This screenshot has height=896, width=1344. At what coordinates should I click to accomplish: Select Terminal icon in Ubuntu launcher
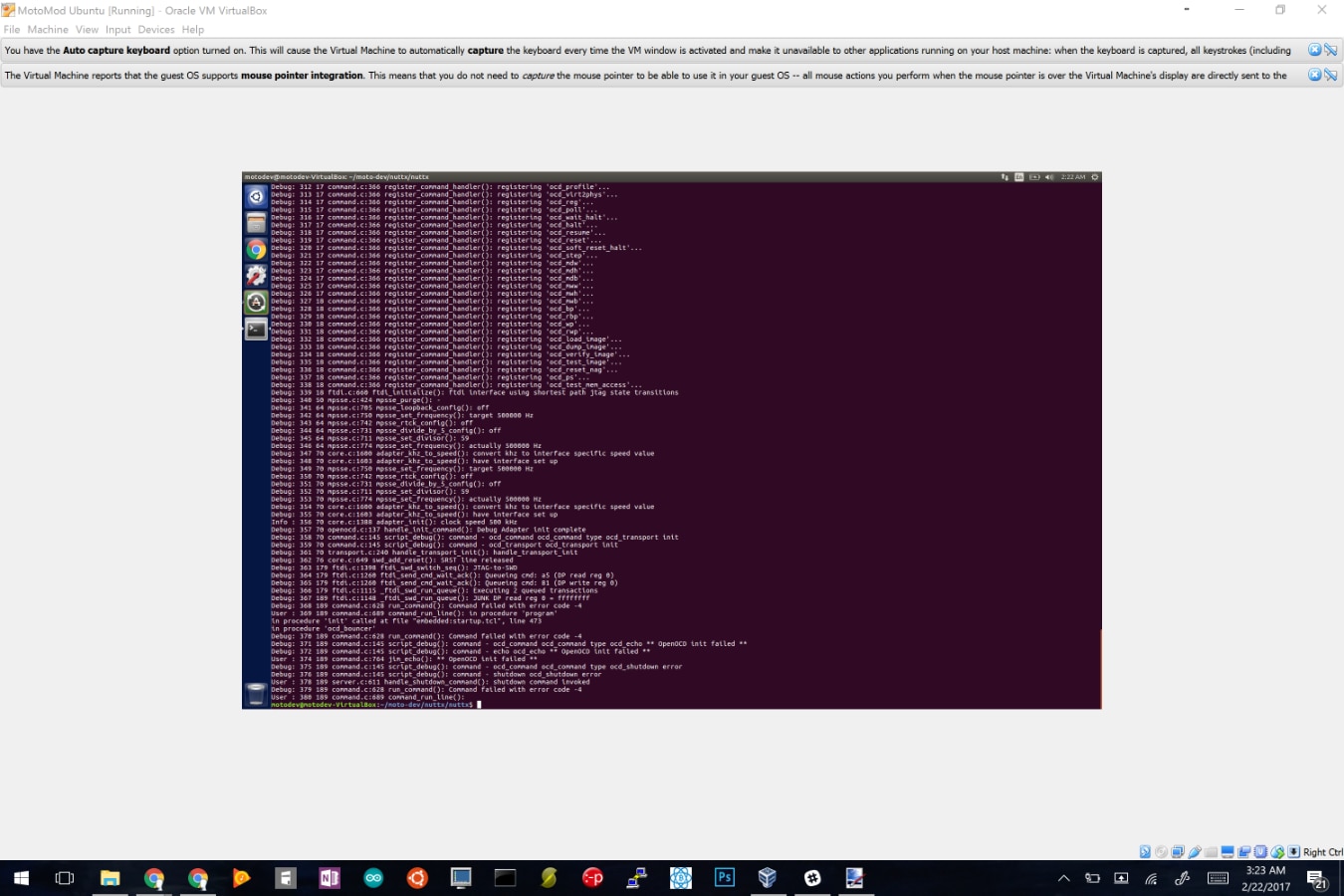[x=256, y=329]
